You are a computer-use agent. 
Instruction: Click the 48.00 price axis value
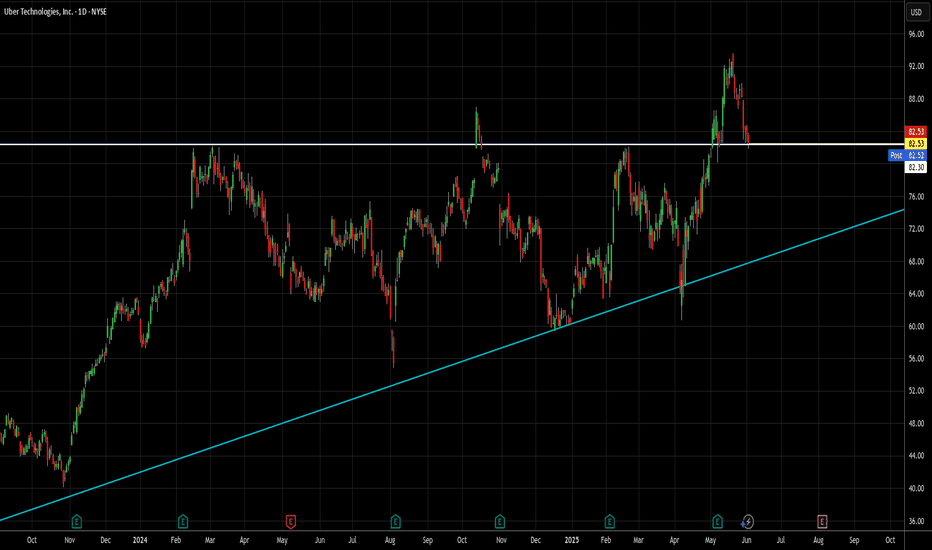tap(916, 424)
